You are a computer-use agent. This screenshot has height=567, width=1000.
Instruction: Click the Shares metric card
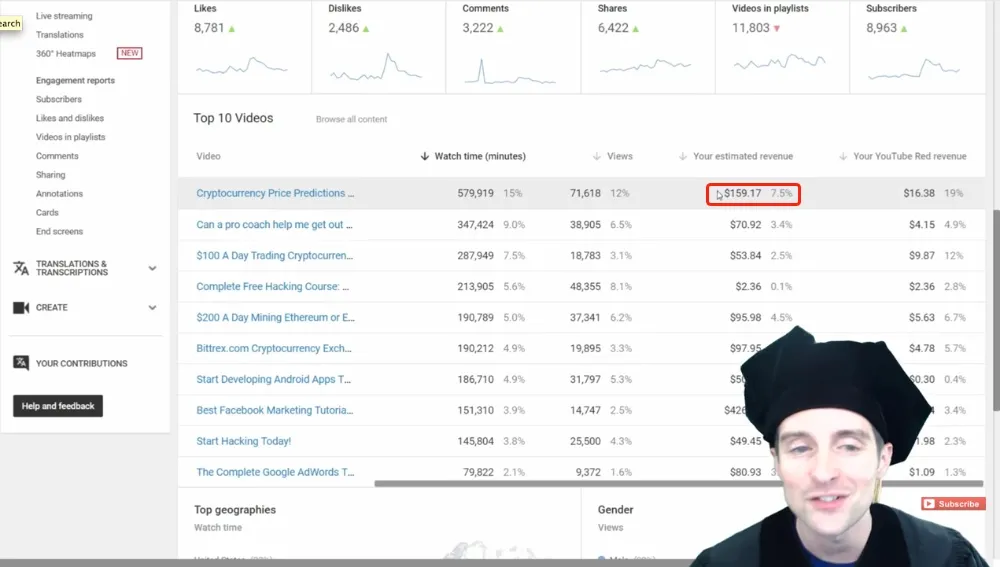(648, 47)
